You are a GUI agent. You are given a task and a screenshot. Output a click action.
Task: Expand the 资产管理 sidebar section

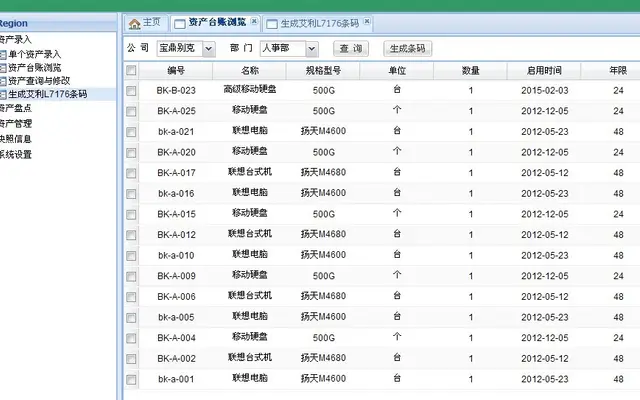(16, 124)
